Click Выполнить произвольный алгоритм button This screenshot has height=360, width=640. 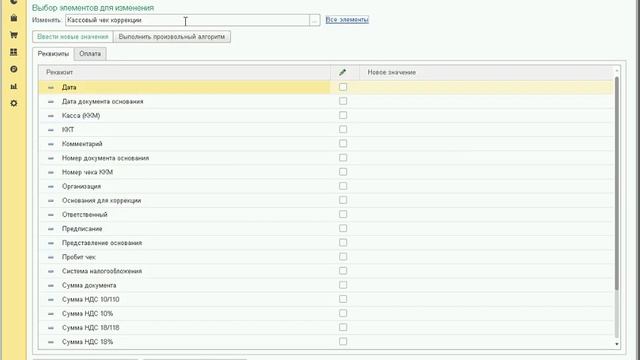click(172, 37)
